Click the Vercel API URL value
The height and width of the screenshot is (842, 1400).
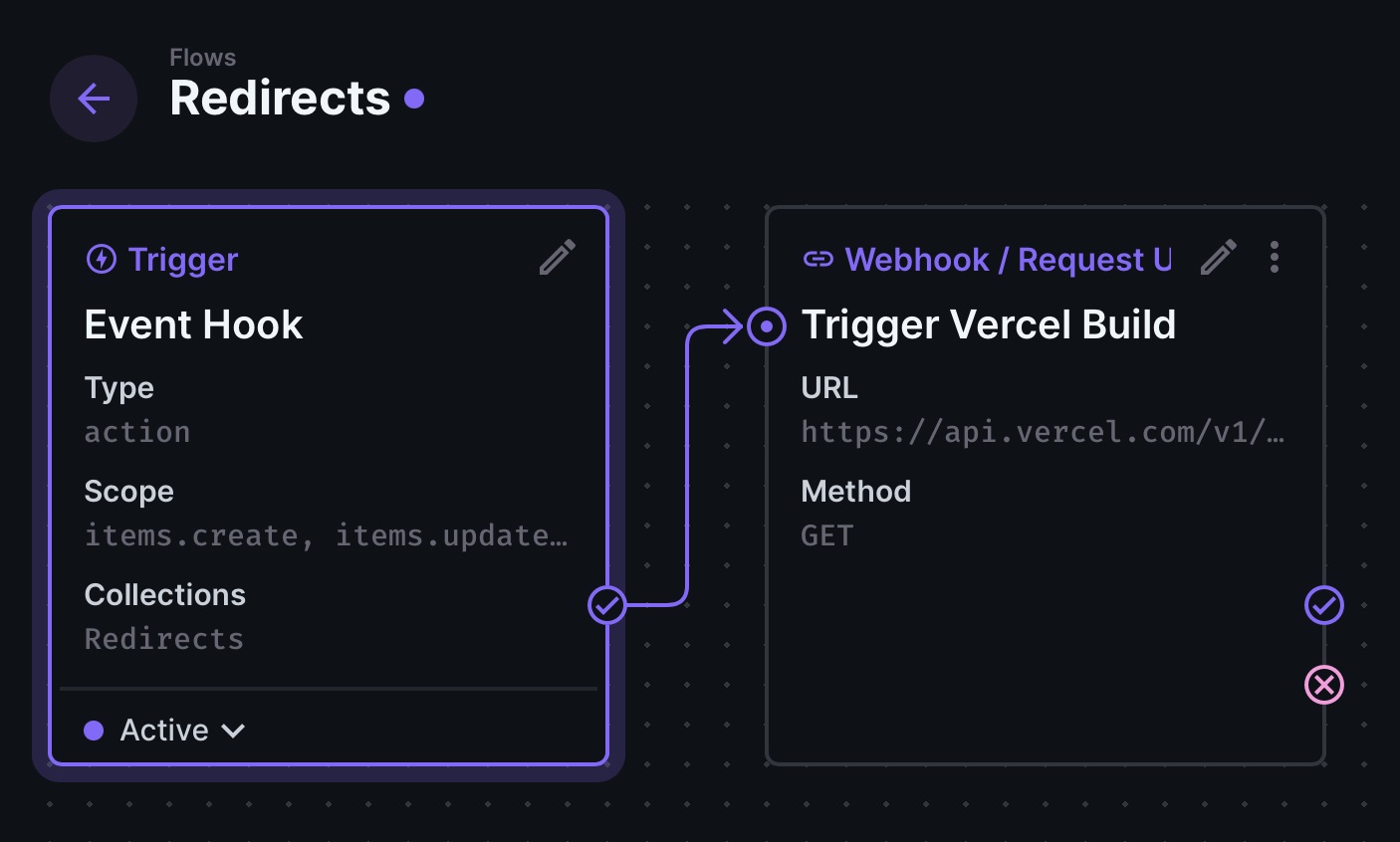pos(1042,432)
